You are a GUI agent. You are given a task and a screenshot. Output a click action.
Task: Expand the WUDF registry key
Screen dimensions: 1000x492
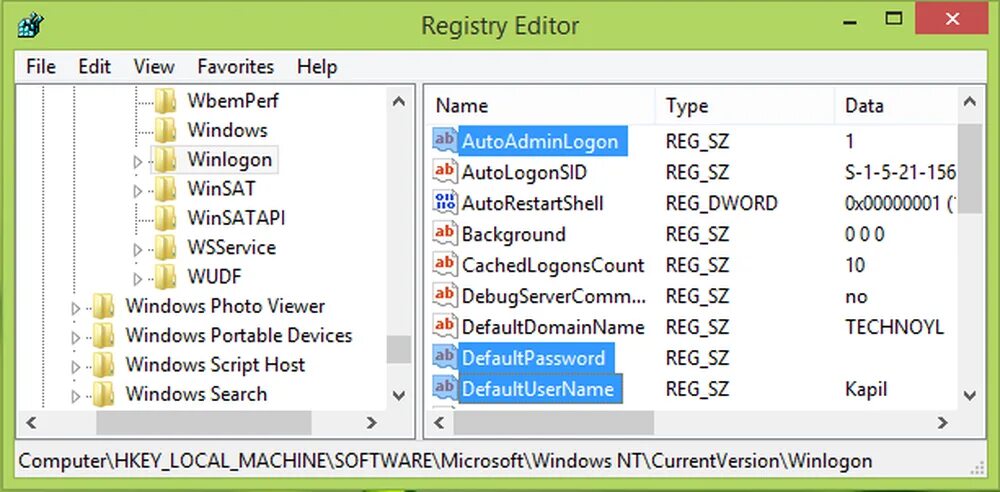(x=138, y=277)
